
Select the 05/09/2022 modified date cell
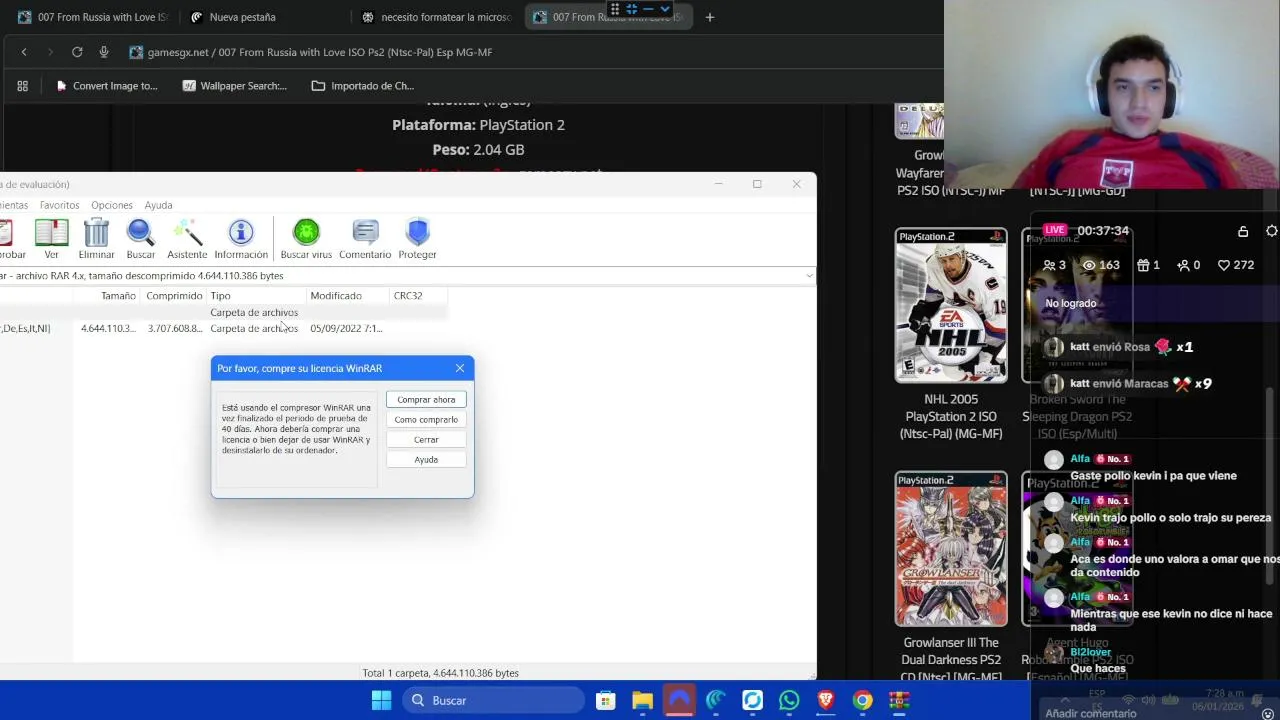(x=346, y=328)
